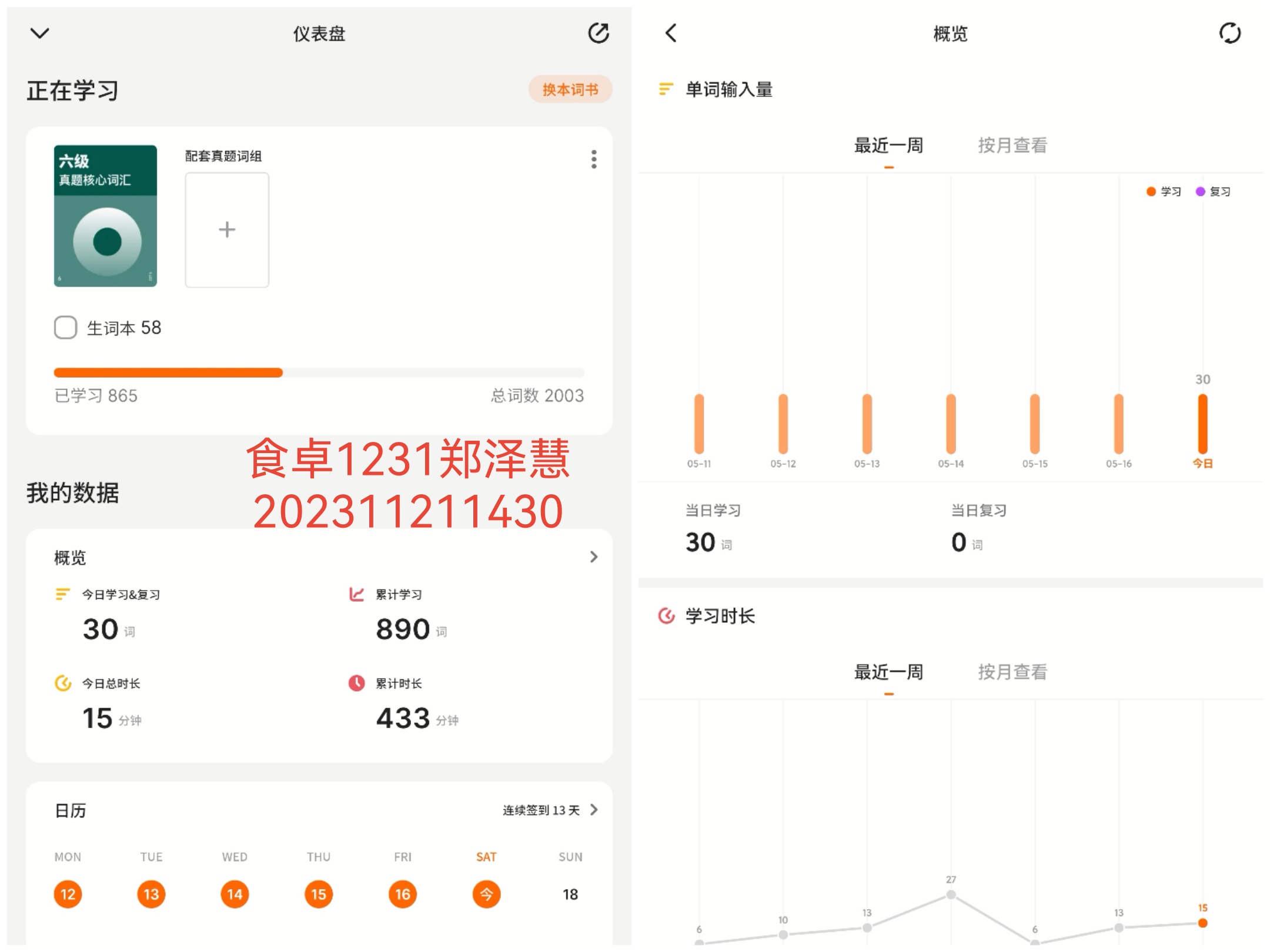Click the 换本词书 button
The height and width of the screenshot is (952, 1270).
(570, 89)
